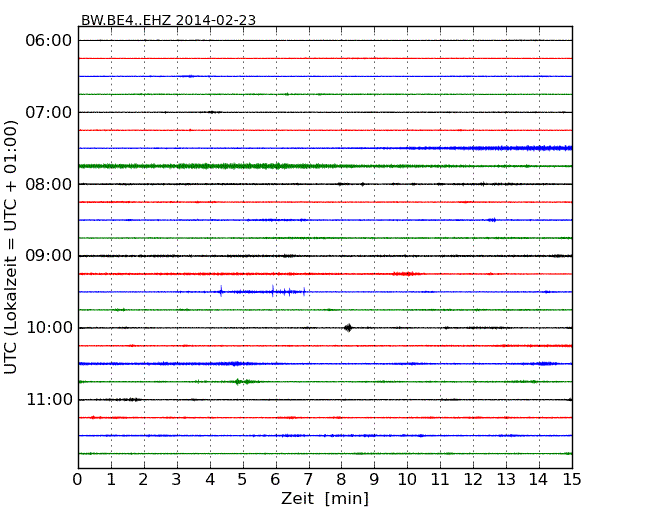Image resolution: width=650 pixels, height=520 pixels.
Task: Select the 07:00 tick label on y-axis
Action: (49, 112)
